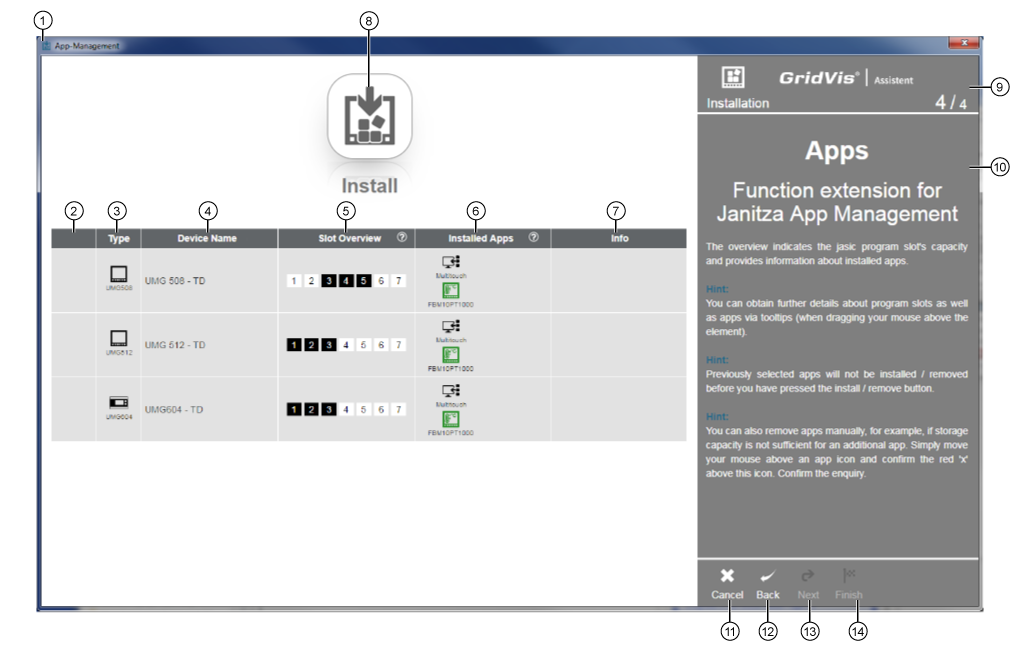This screenshot has width=1024, height=656.
Task: Click the GridVis Assistent logo icon
Action: (x=733, y=77)
